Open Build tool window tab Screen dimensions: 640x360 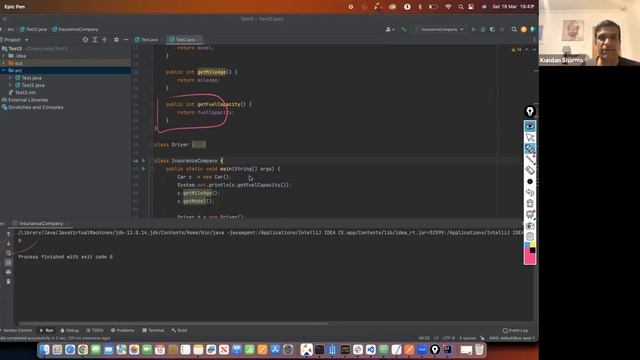point(180,330)
